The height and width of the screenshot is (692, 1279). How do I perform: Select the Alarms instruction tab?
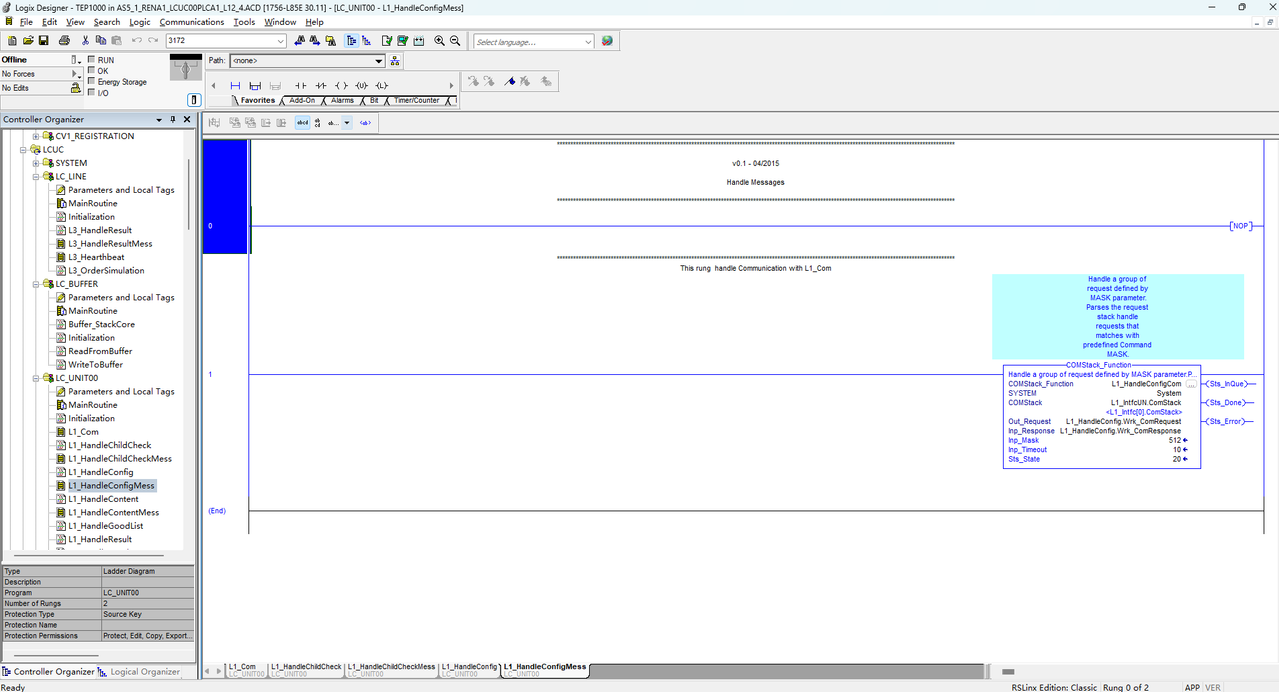342,100
